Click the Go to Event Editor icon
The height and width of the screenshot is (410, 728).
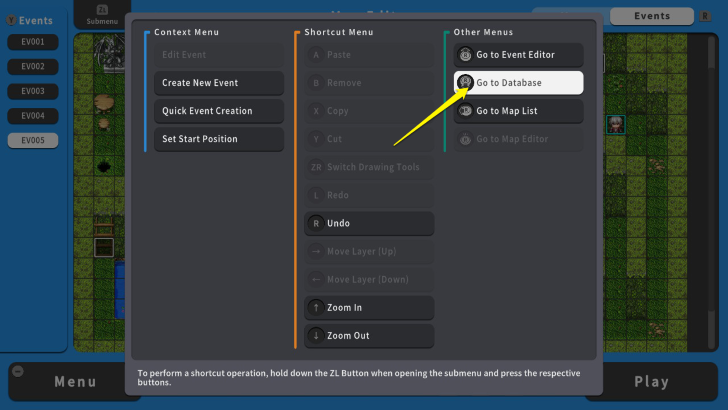[x=465, y=55]
